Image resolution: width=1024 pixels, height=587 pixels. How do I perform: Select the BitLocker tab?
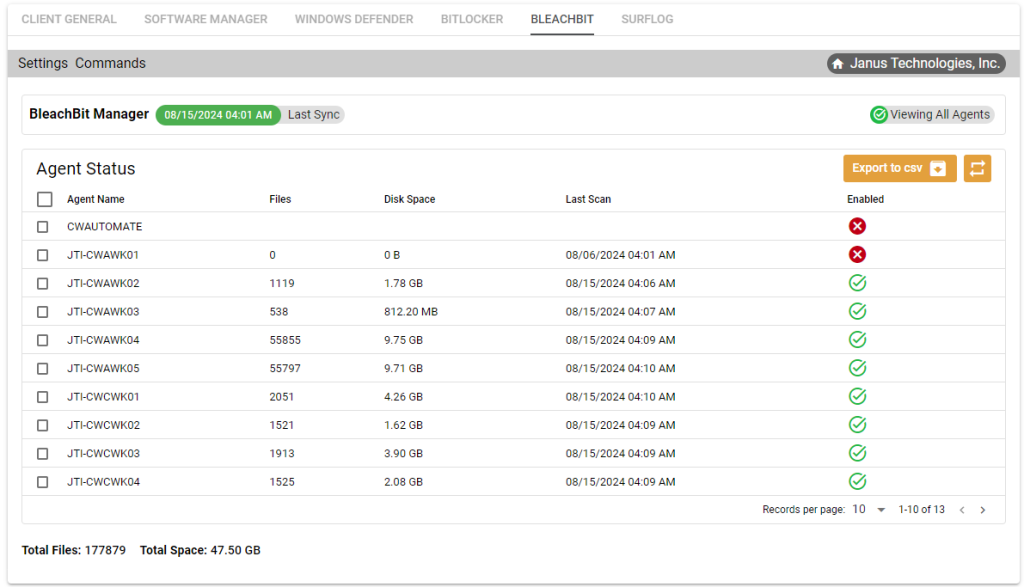pyautogui.click(x=471, y=18)
